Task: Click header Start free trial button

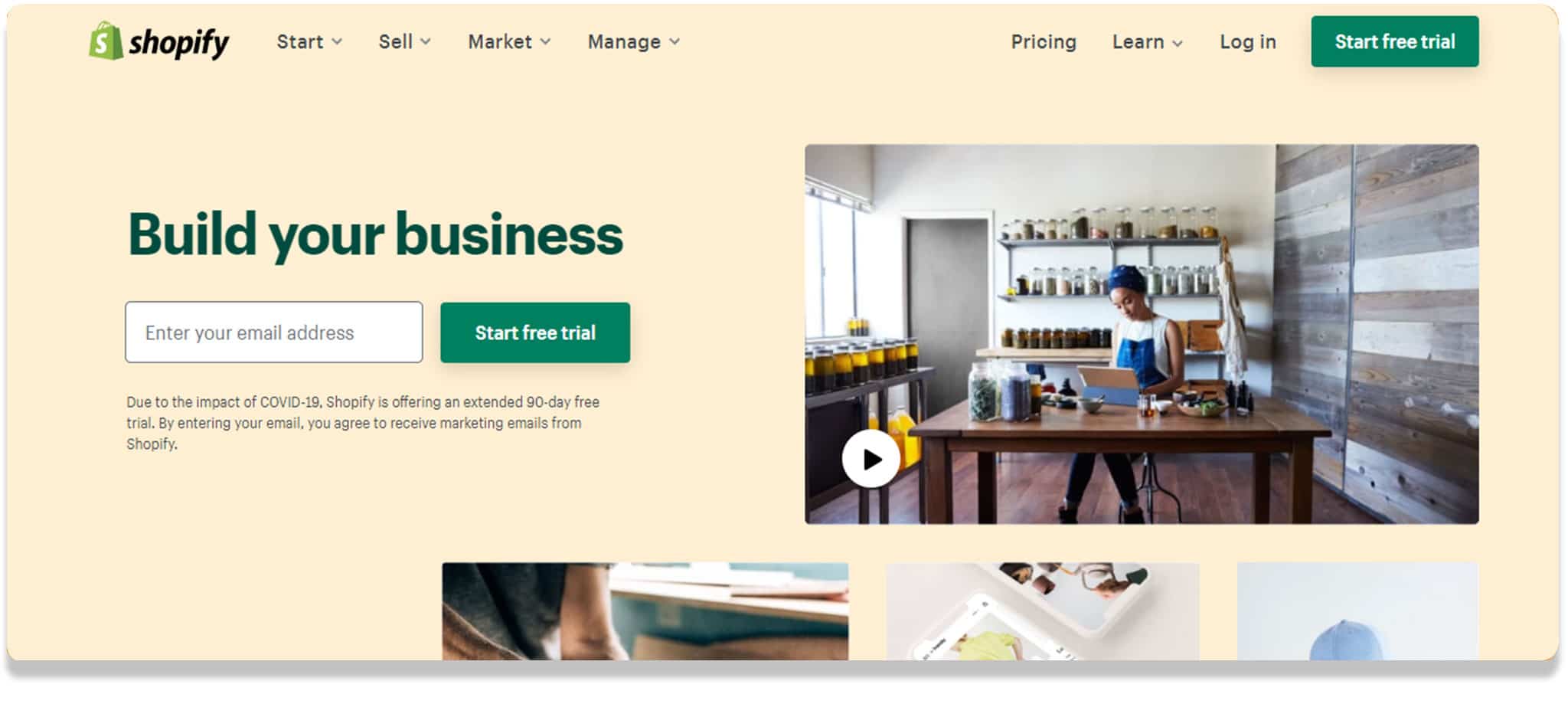Action: pos(1395,41)
